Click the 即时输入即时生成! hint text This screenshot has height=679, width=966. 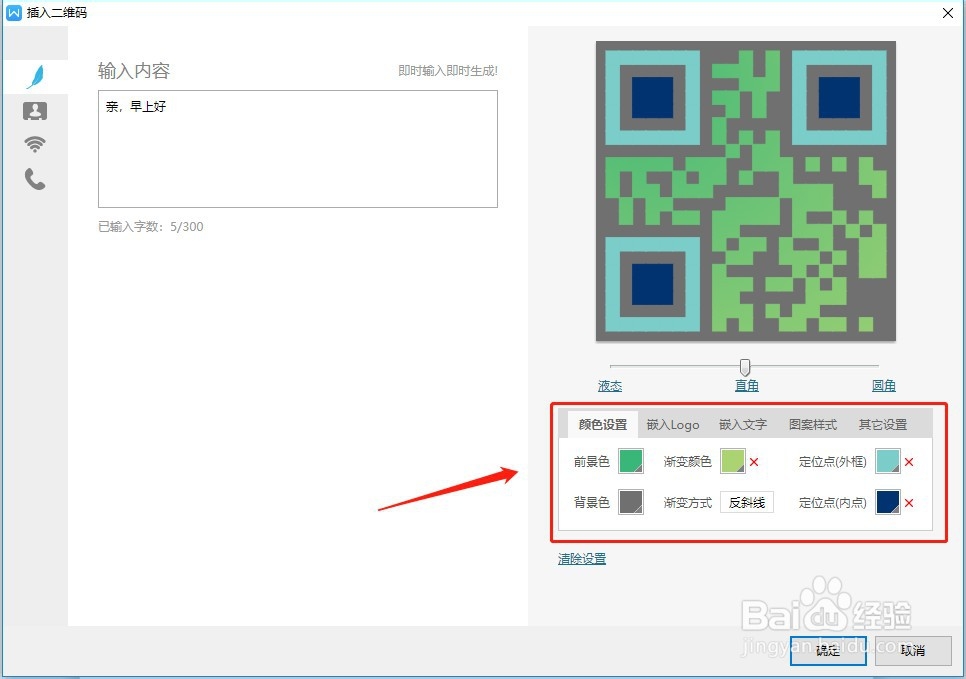(x=448, y=71)
